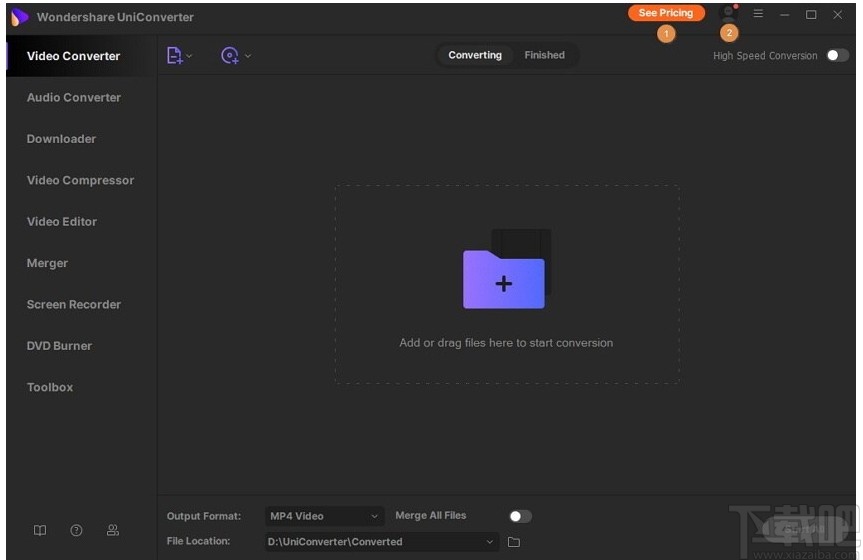Click the See Pricing button
Screen dimensions: 863x560
click(666, 13)
